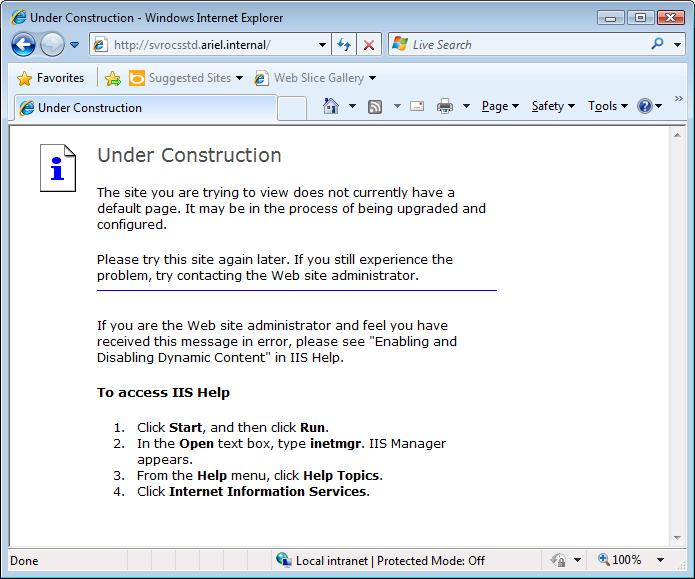Close the Internet Explorer window
Viewport: 695px width, 579px height.
click(671, 18)
